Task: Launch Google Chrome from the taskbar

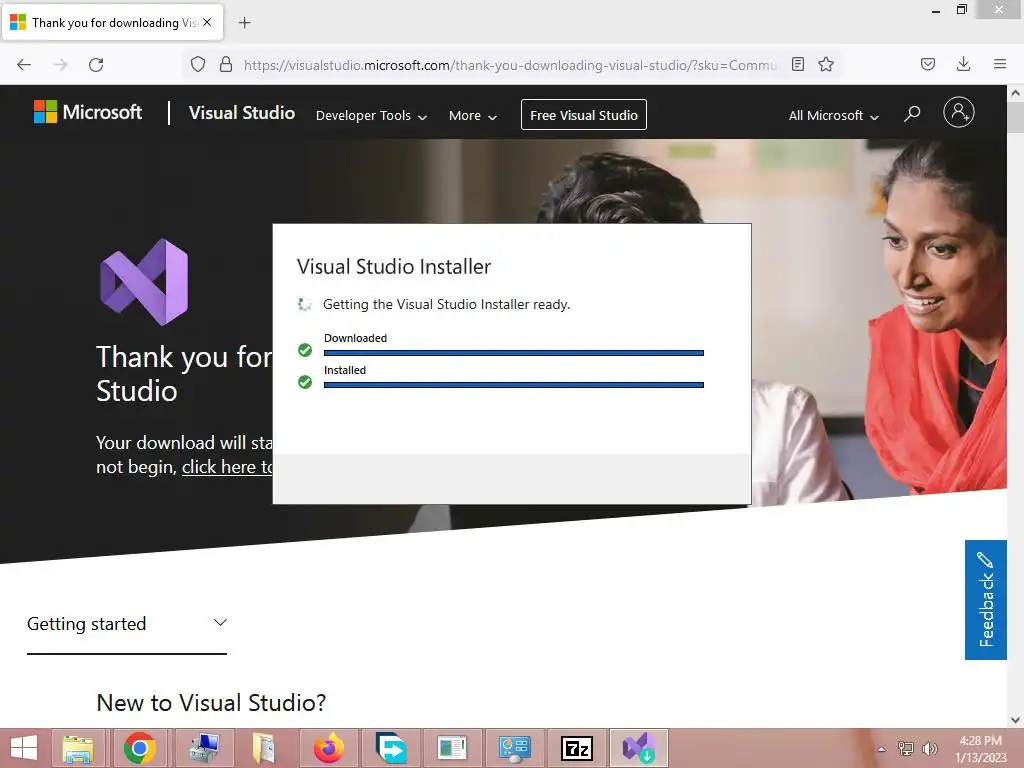Action: pos(139,748)
